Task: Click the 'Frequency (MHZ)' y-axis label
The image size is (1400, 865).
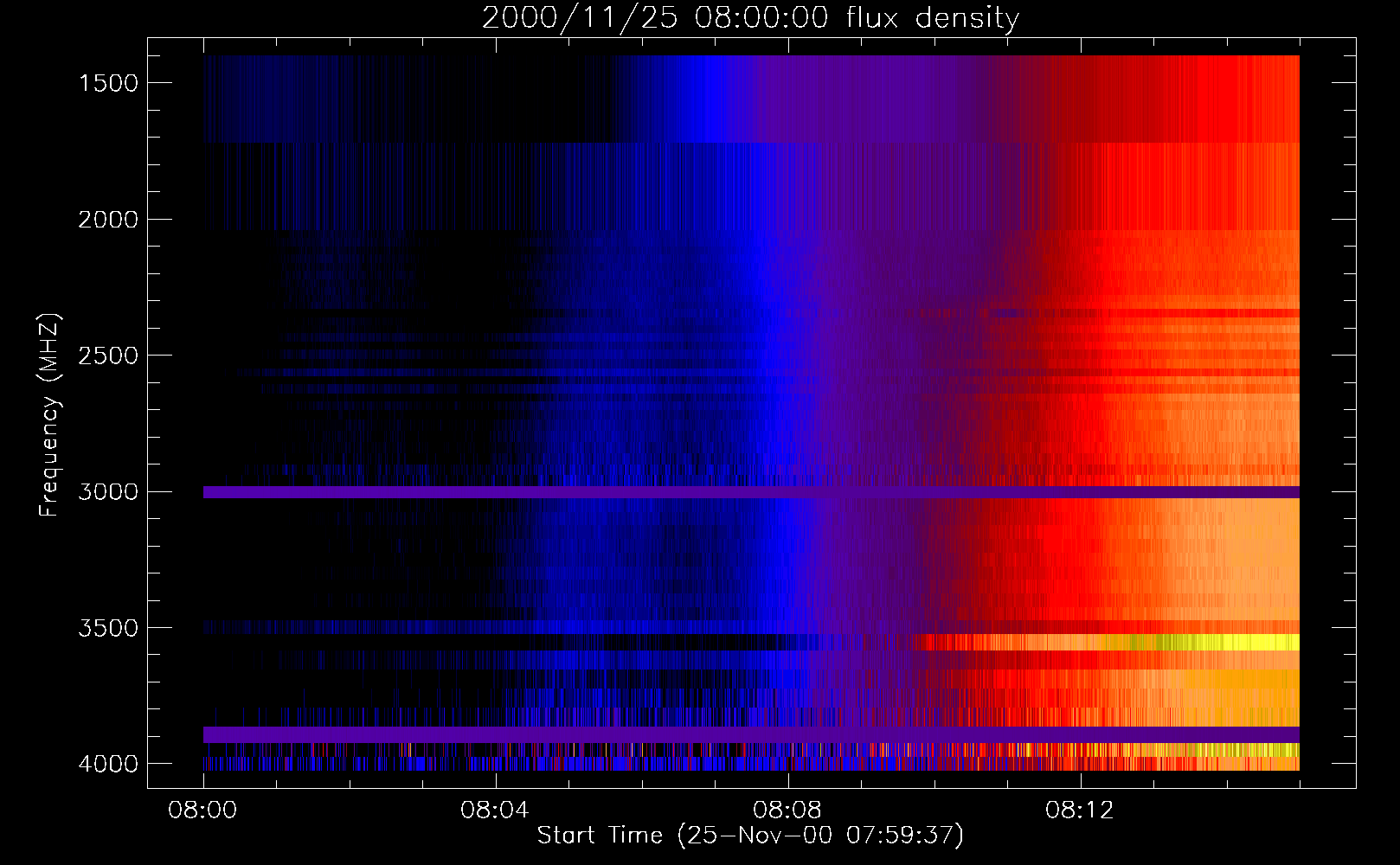Action: (x=49, y=415)
